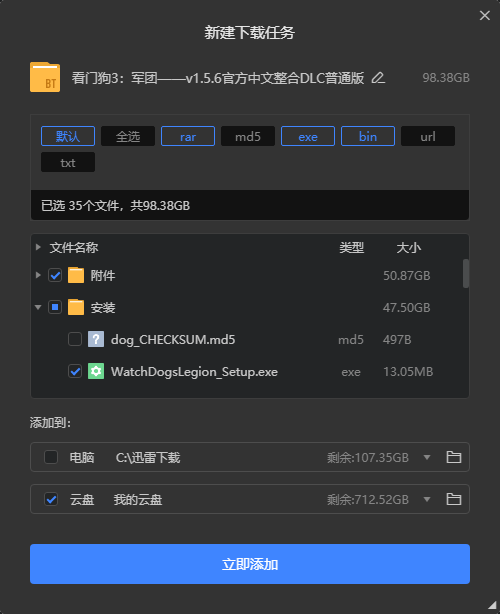The height and width of the screenshot is (614, 500).
Task: Click the 13.05MB size value
Action: click(408, 372)
